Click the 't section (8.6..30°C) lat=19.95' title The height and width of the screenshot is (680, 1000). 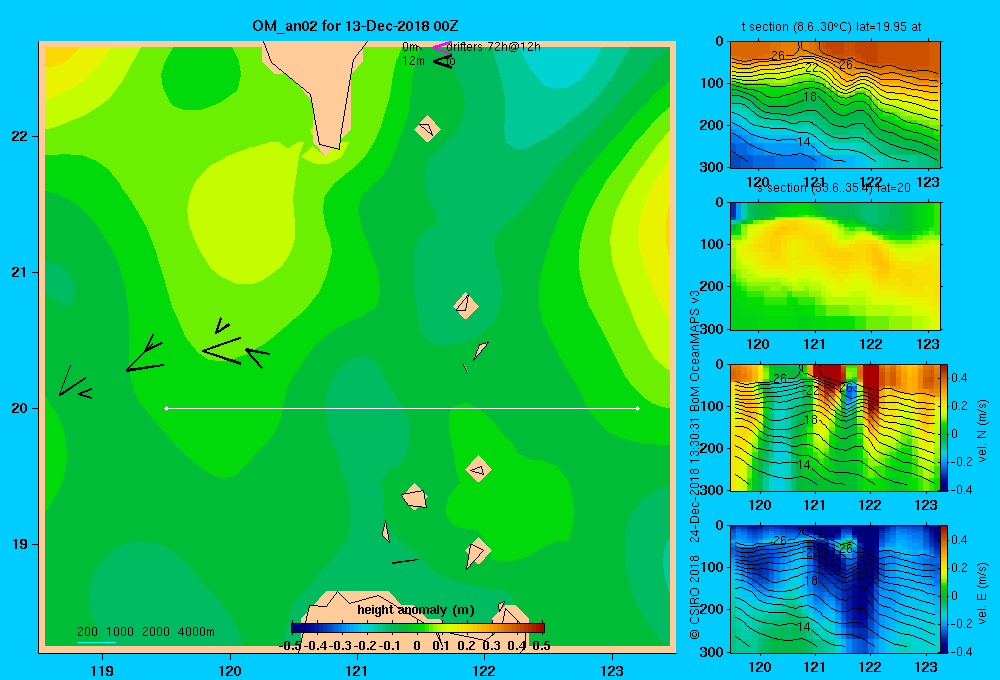click(831, 27)
